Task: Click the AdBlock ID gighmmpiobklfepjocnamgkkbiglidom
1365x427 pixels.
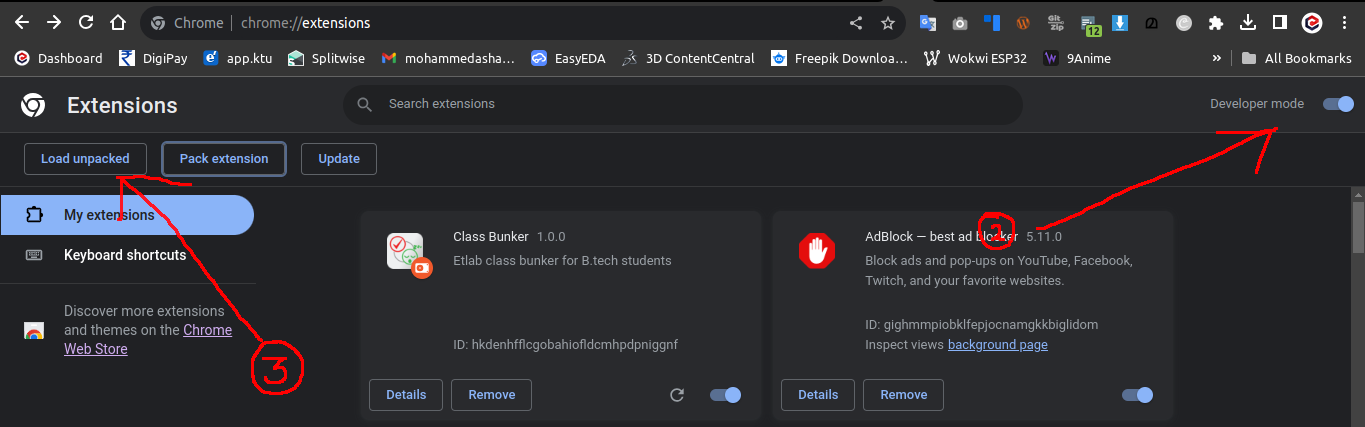Action: point(982,325)
